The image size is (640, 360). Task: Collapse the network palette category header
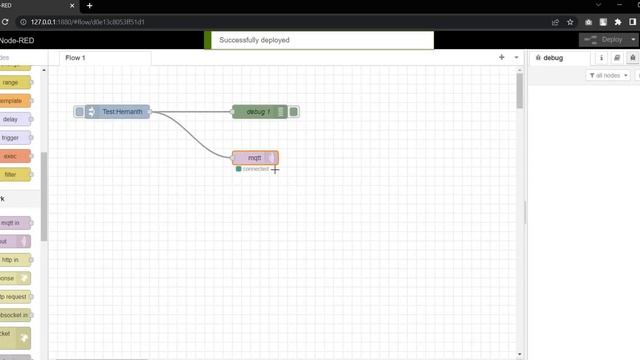20,199
